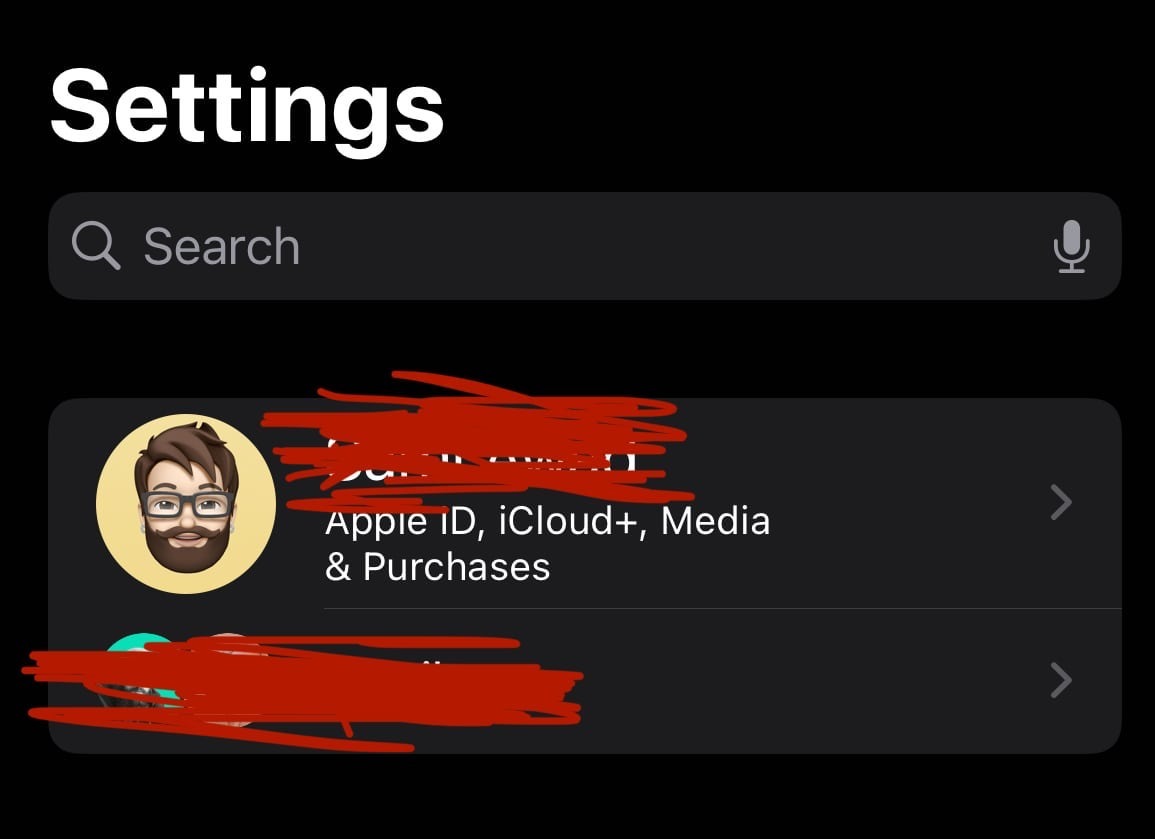Click the word Media in account subtitle

715,522
